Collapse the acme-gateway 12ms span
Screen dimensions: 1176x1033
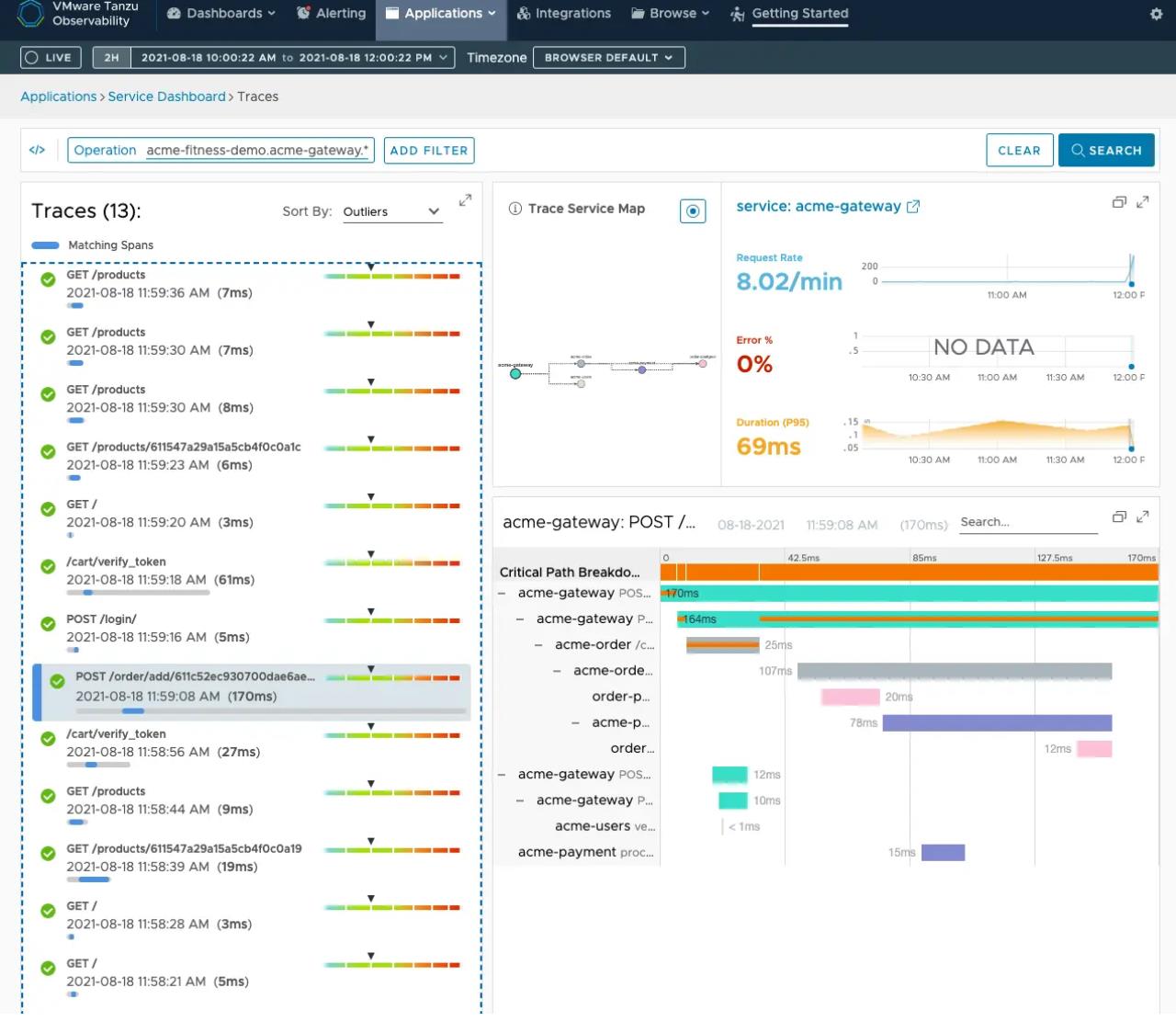(x=502, y=775)
